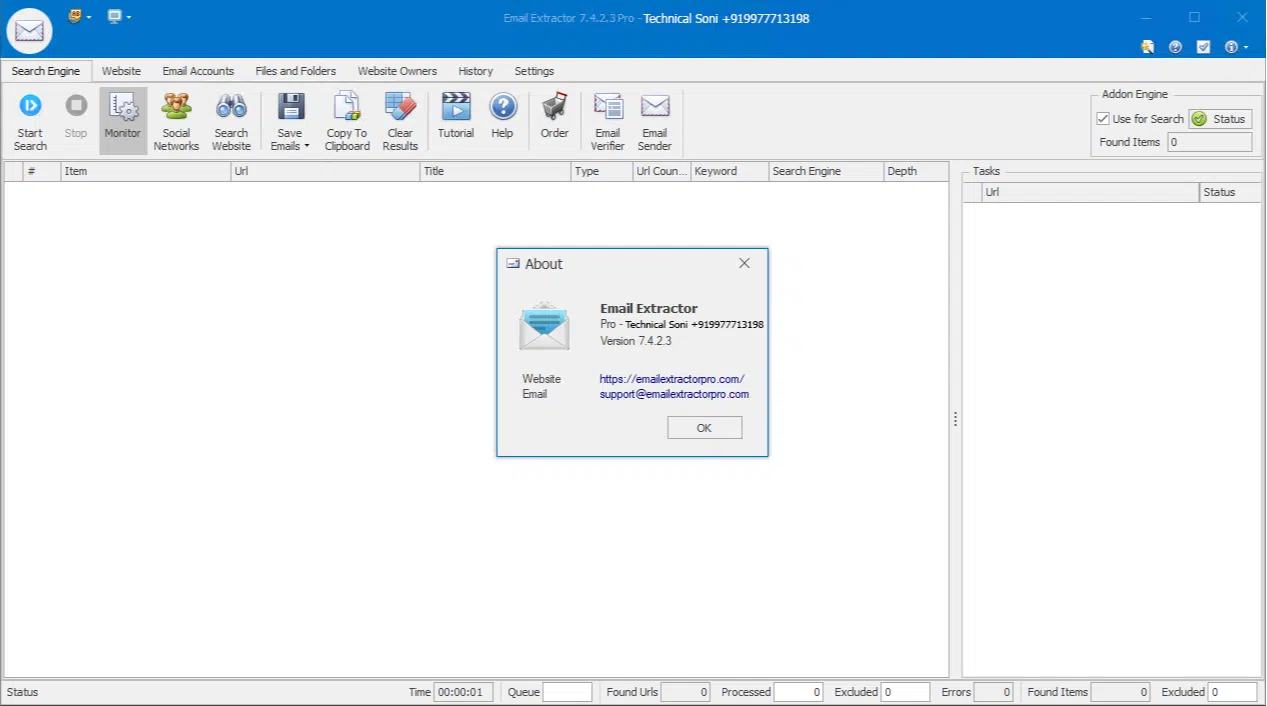Screen dimensions: 1267x706
Task: Click the Save Emails floppy disk icon
Action: [291, 106]
